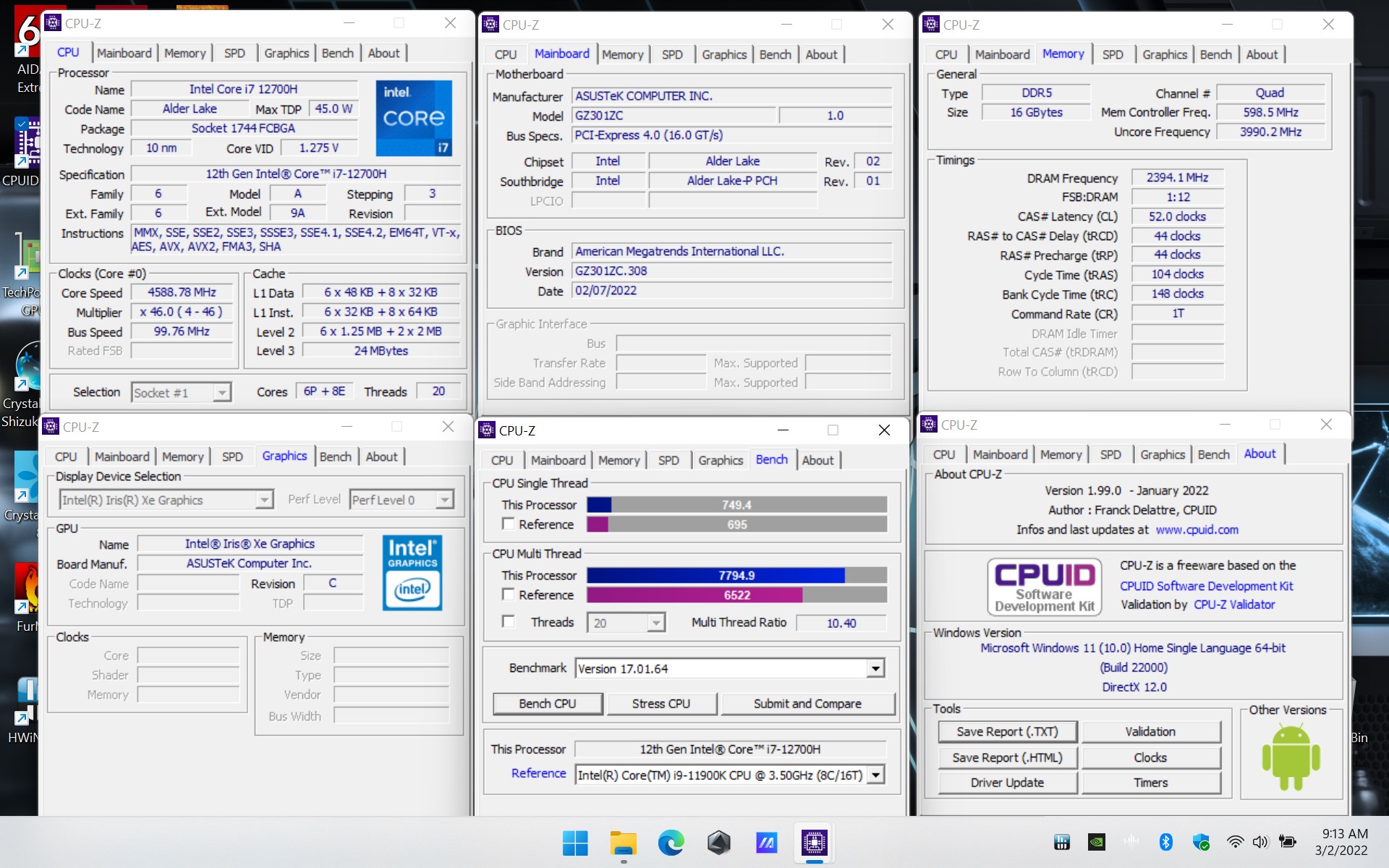The image size is (1389, 868).
Task: Launch Microsoft Edge from the taskbar
Action: point(671,843)
